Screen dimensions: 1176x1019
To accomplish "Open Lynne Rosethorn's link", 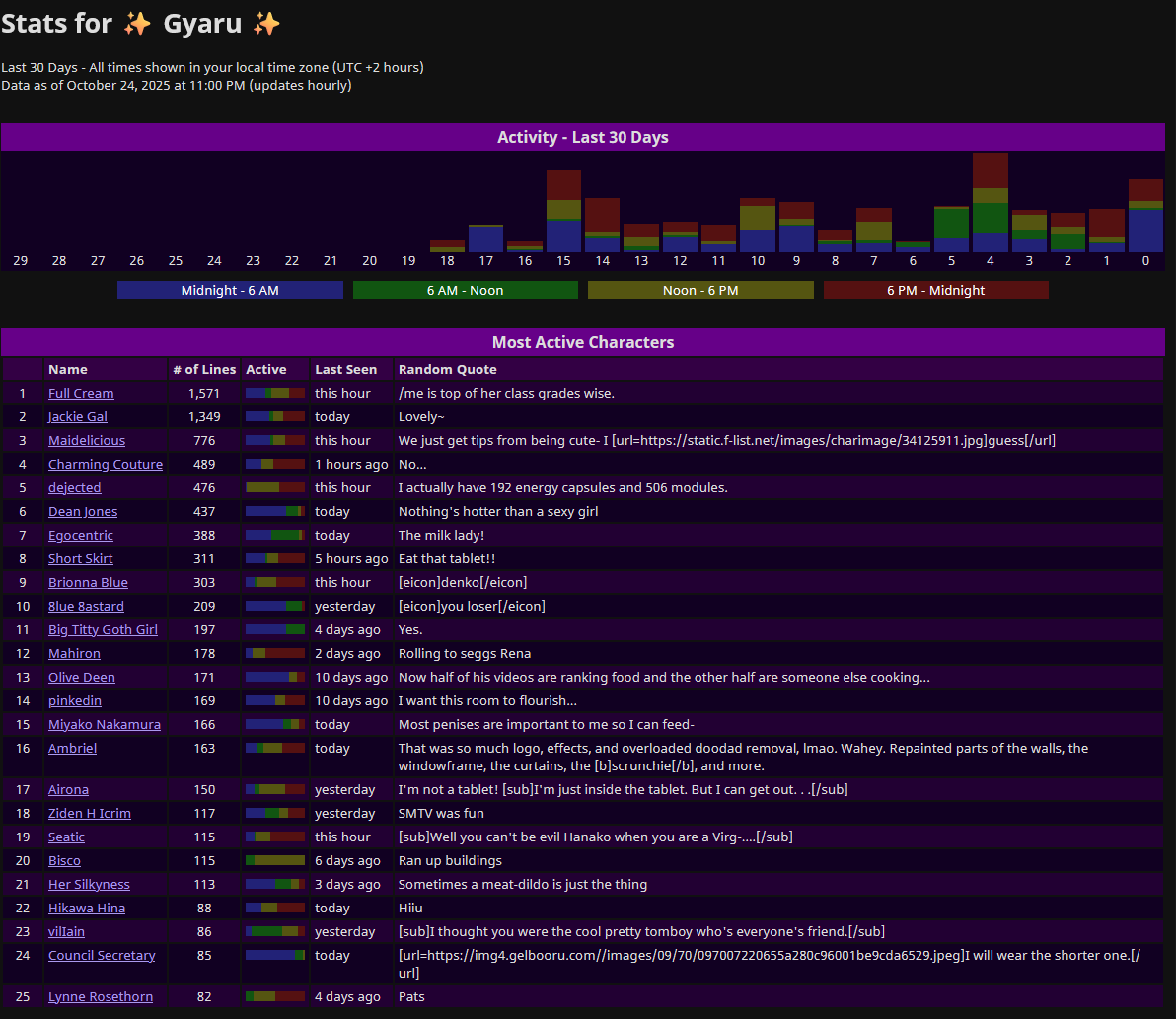I will (x=101, y=996).
